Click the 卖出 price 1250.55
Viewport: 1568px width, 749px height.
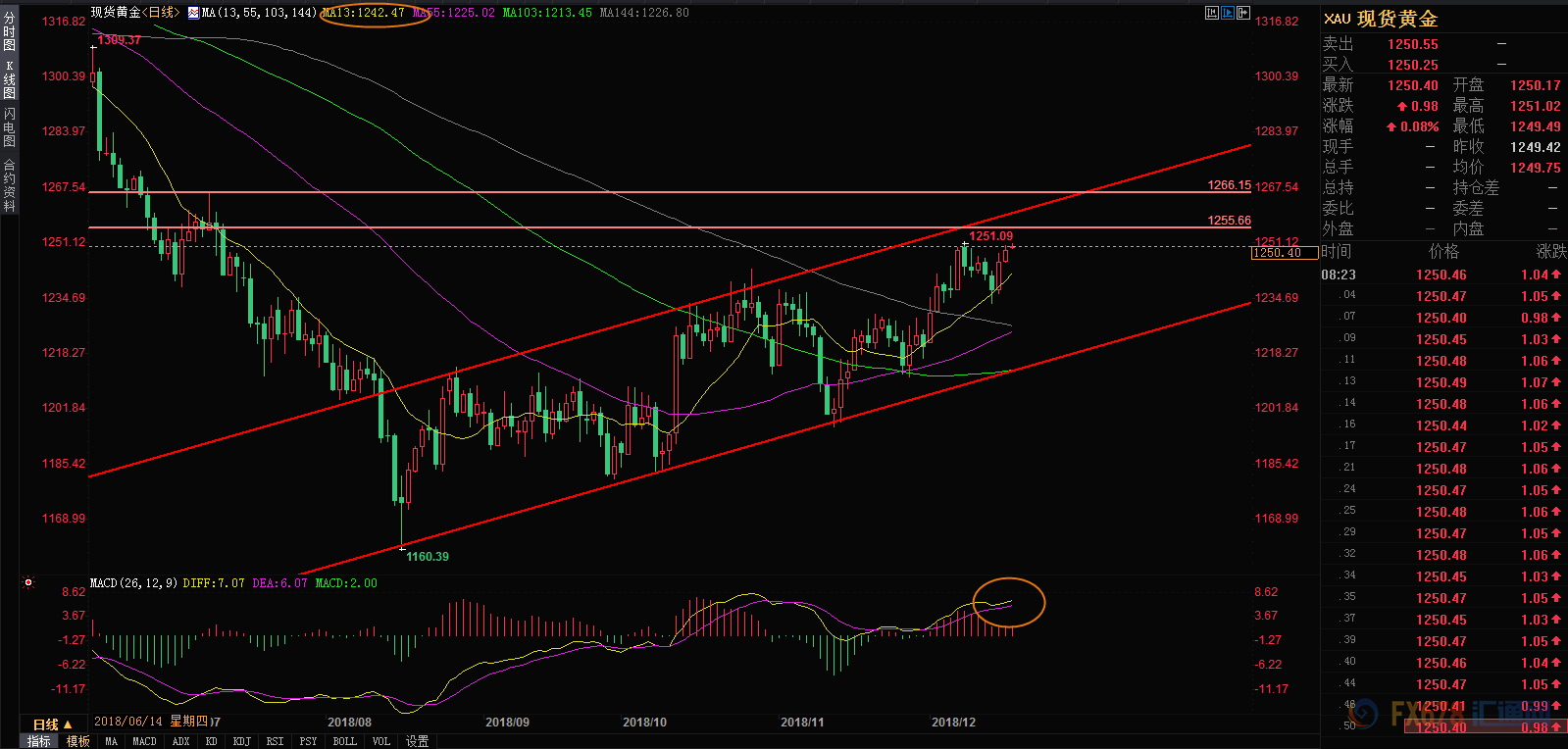[1413, 44]
